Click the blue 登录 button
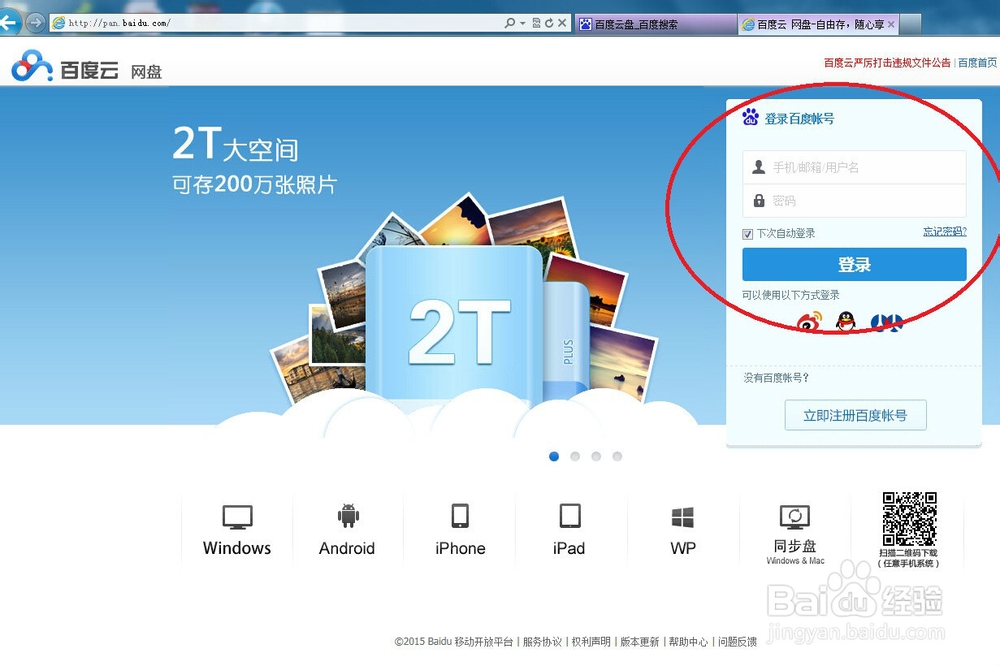This screenshot has width=1000, height=666. (854, 264)
